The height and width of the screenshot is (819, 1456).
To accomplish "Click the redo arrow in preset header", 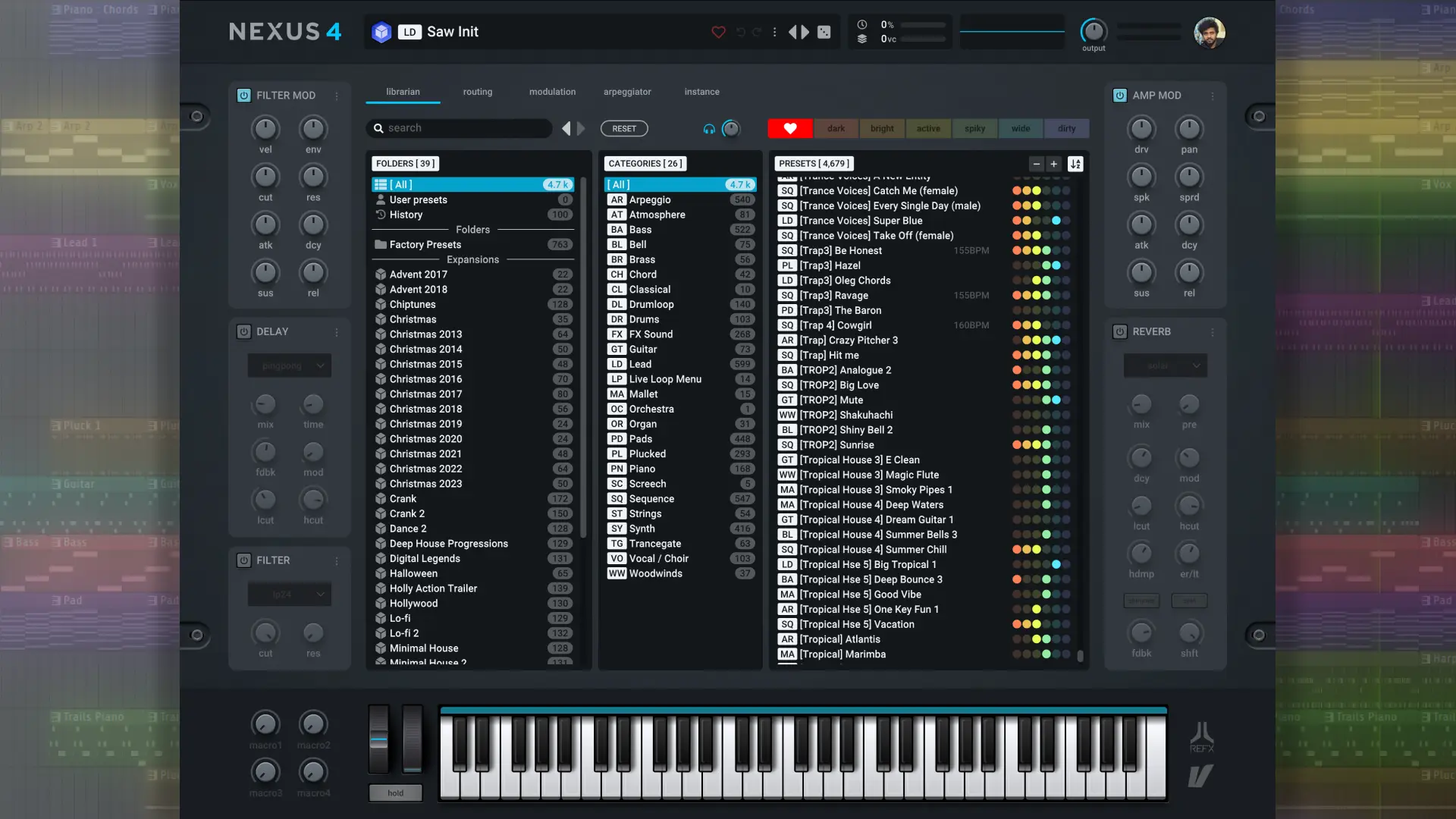I will tap(757, 32).
